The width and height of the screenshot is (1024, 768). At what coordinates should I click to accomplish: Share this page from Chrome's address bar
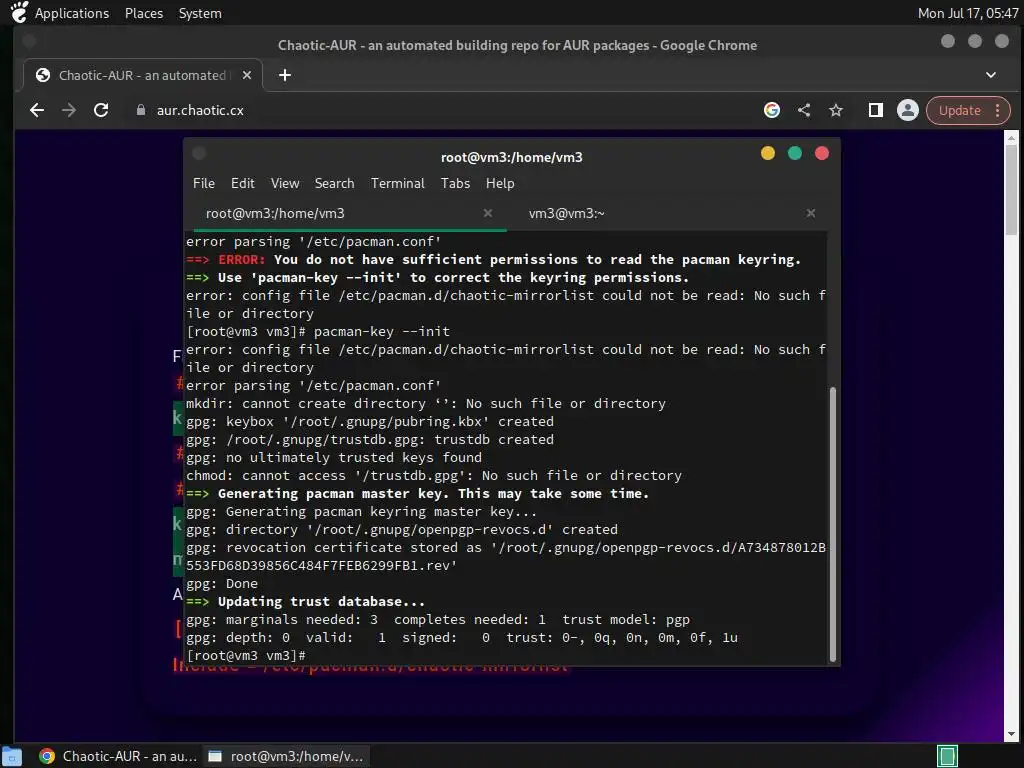coord(804,110)
